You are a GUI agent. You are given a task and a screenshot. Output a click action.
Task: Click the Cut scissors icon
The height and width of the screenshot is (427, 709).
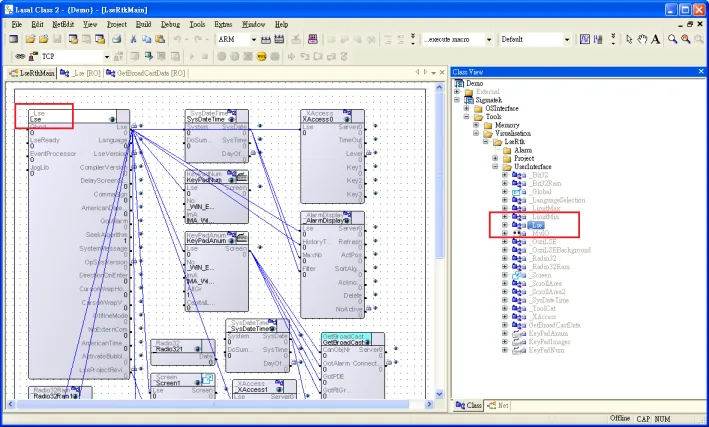[x=133, y=39]
